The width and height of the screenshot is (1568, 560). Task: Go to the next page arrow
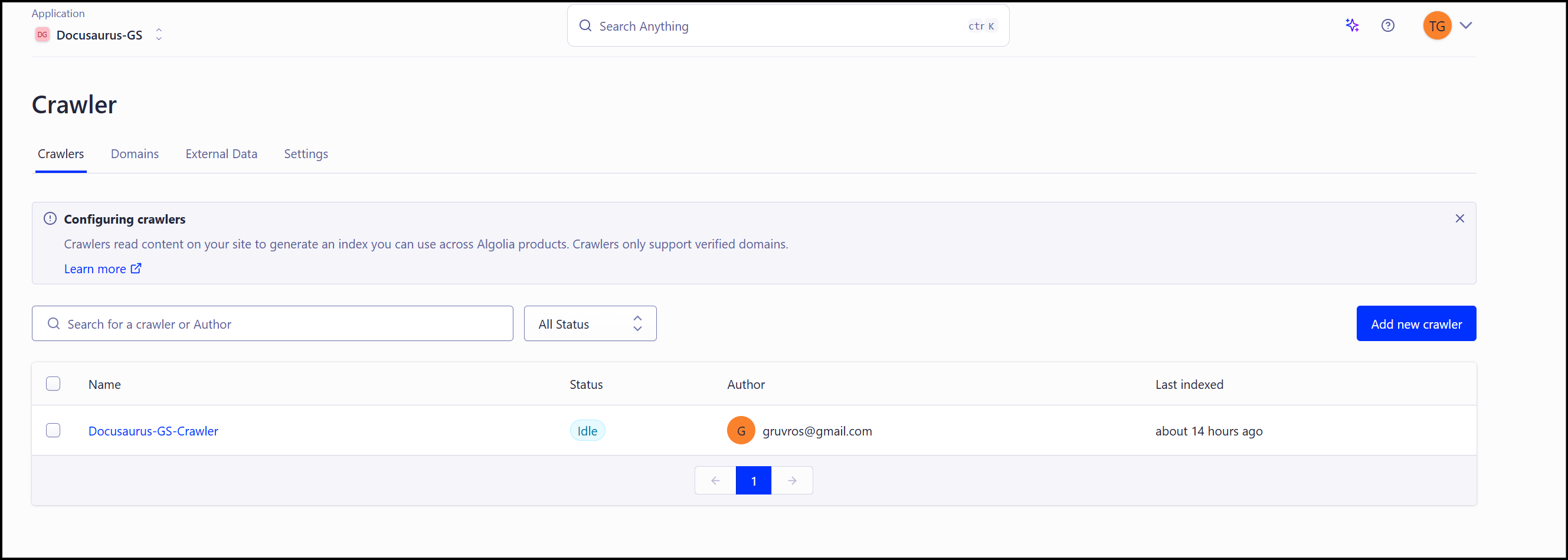792,480
